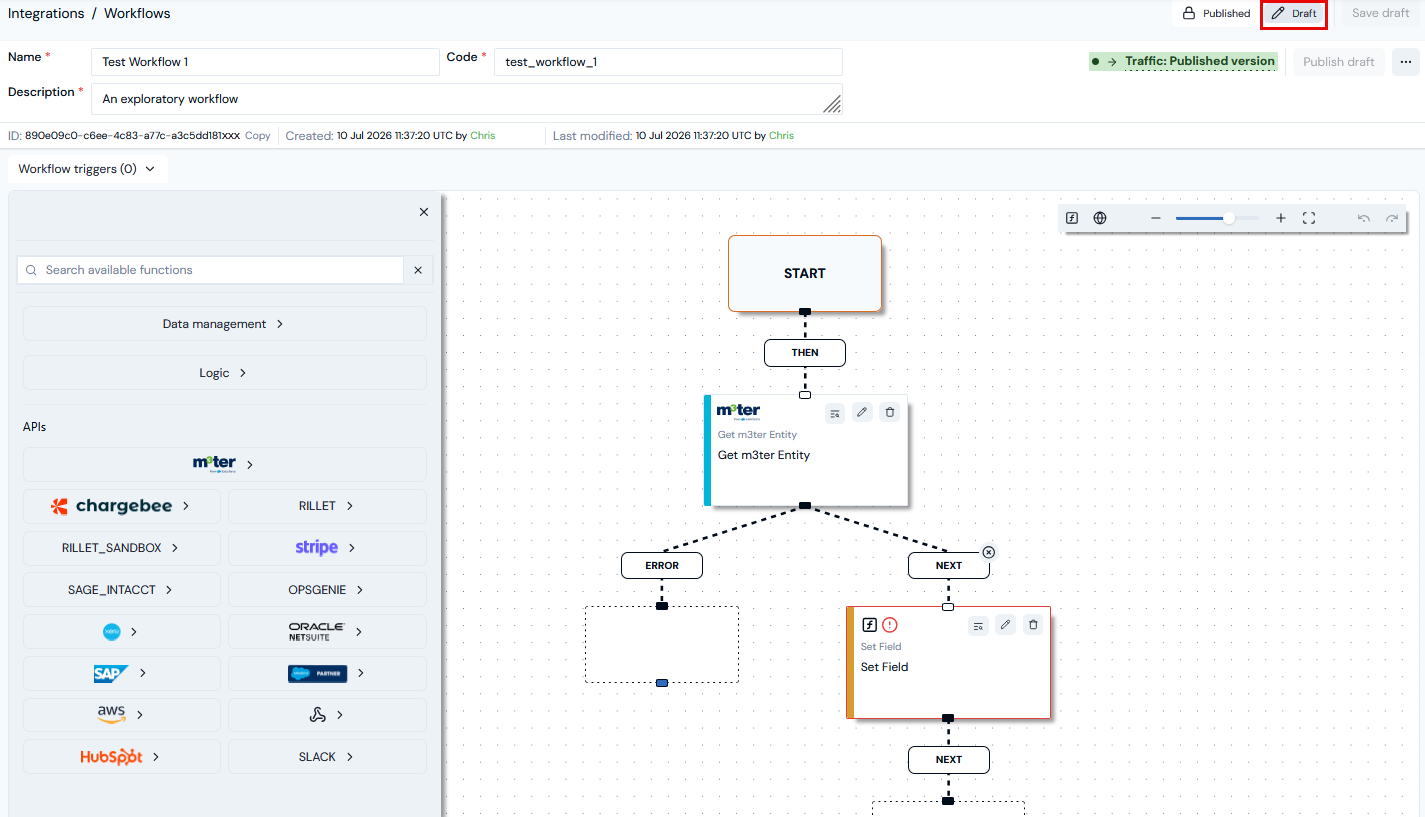Expand the Chargebee API functions
The height and width of the screenshot is (817, 1425).
pos(123,506)
